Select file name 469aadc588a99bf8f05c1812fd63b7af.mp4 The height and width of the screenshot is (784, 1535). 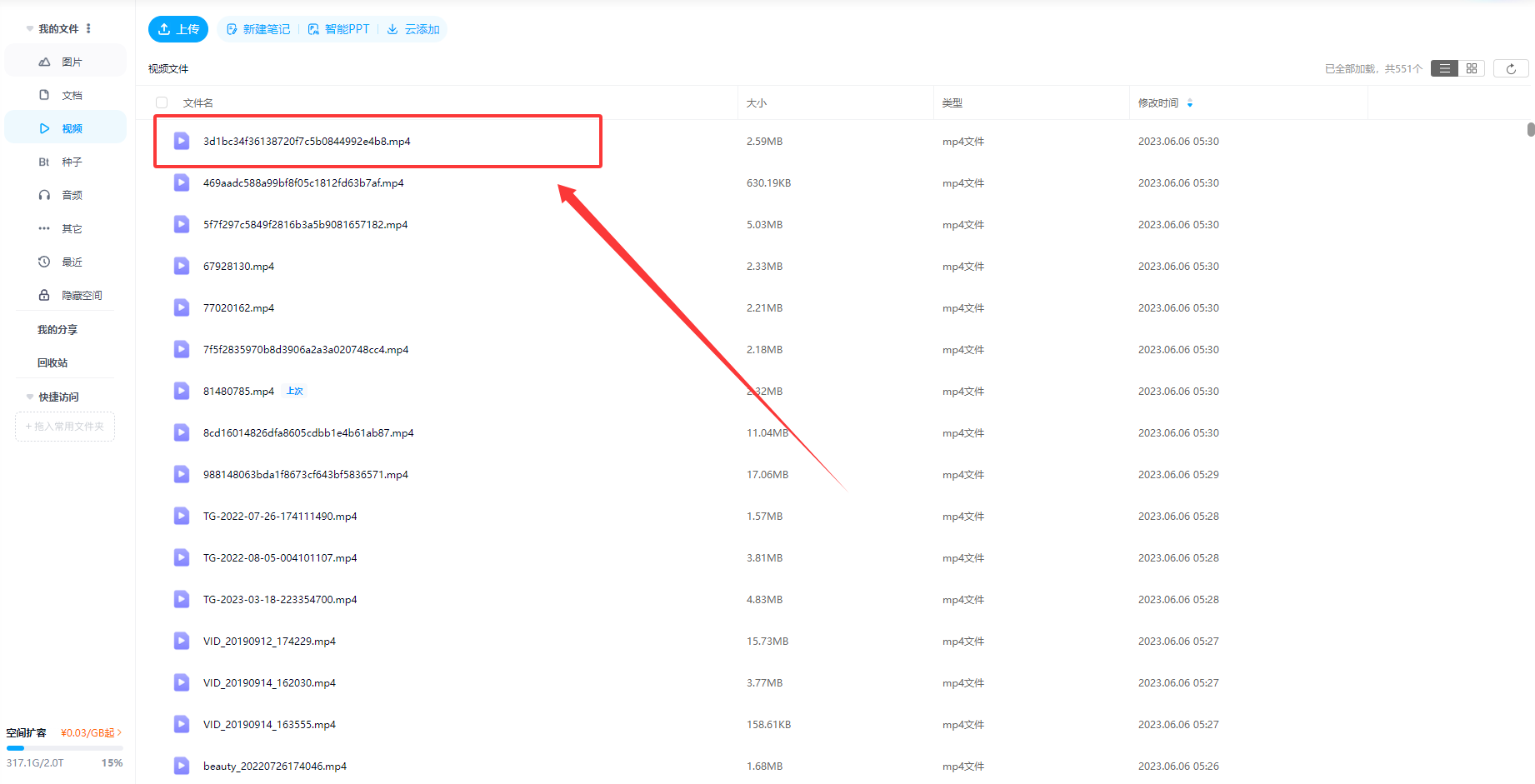[x=303, y=183]
